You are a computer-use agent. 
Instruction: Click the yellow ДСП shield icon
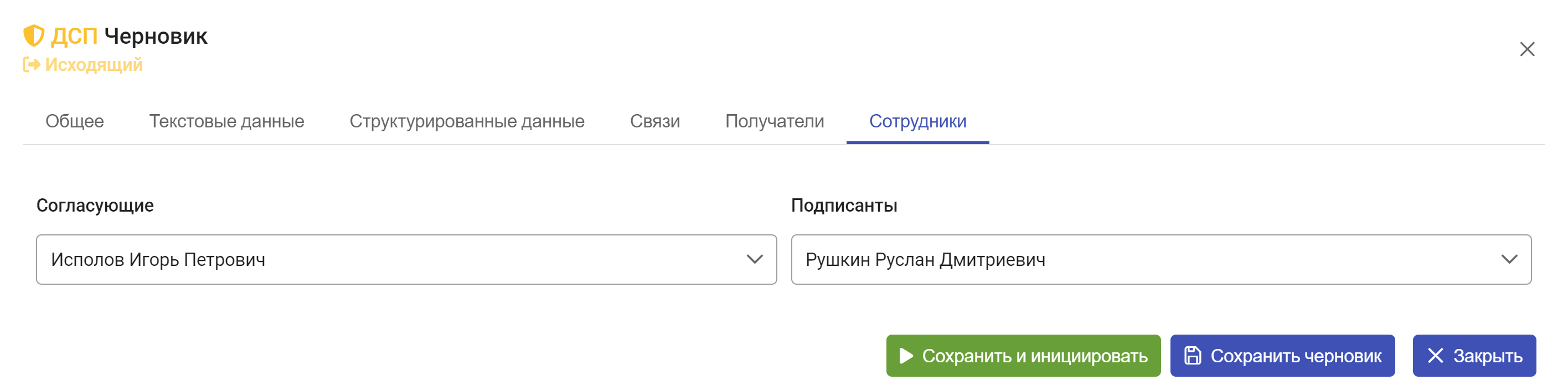[33, 36]
